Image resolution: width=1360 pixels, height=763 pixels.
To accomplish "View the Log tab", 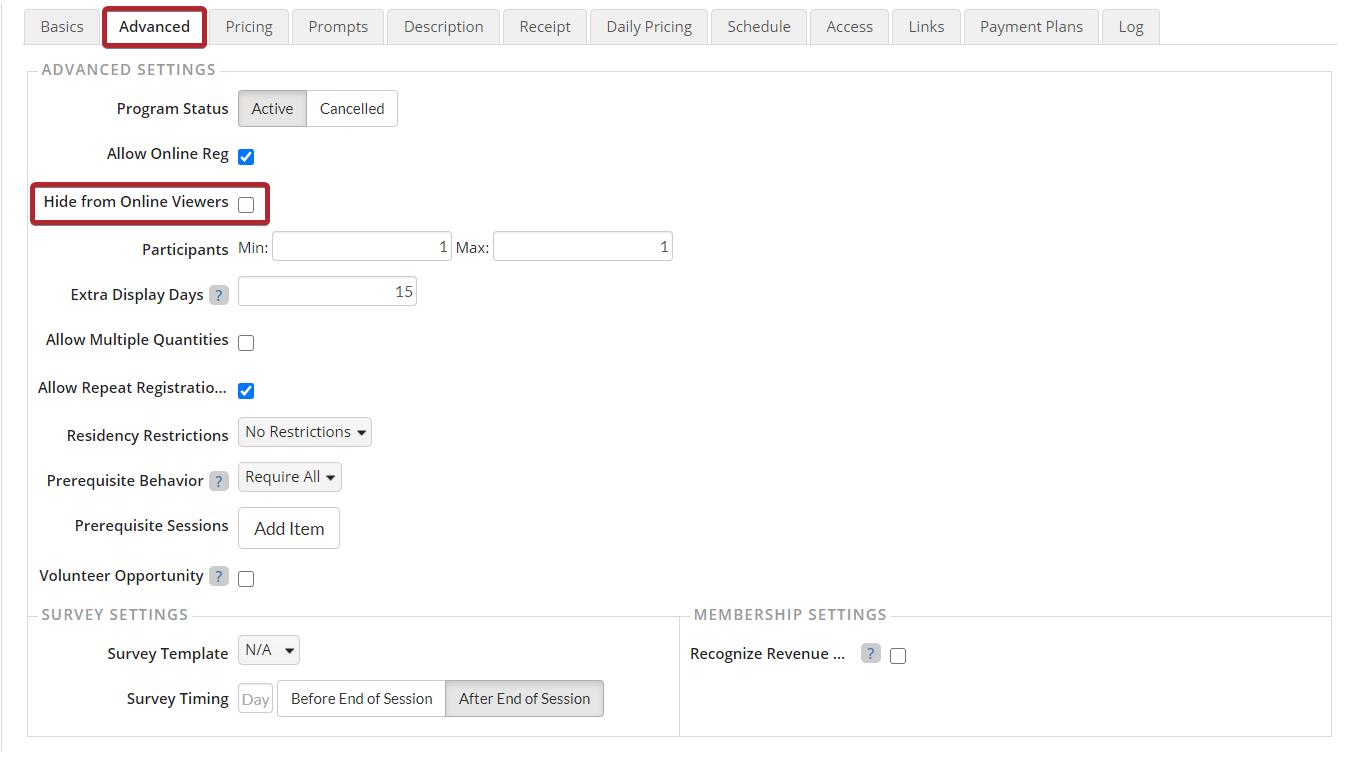I will [1131, 27].
